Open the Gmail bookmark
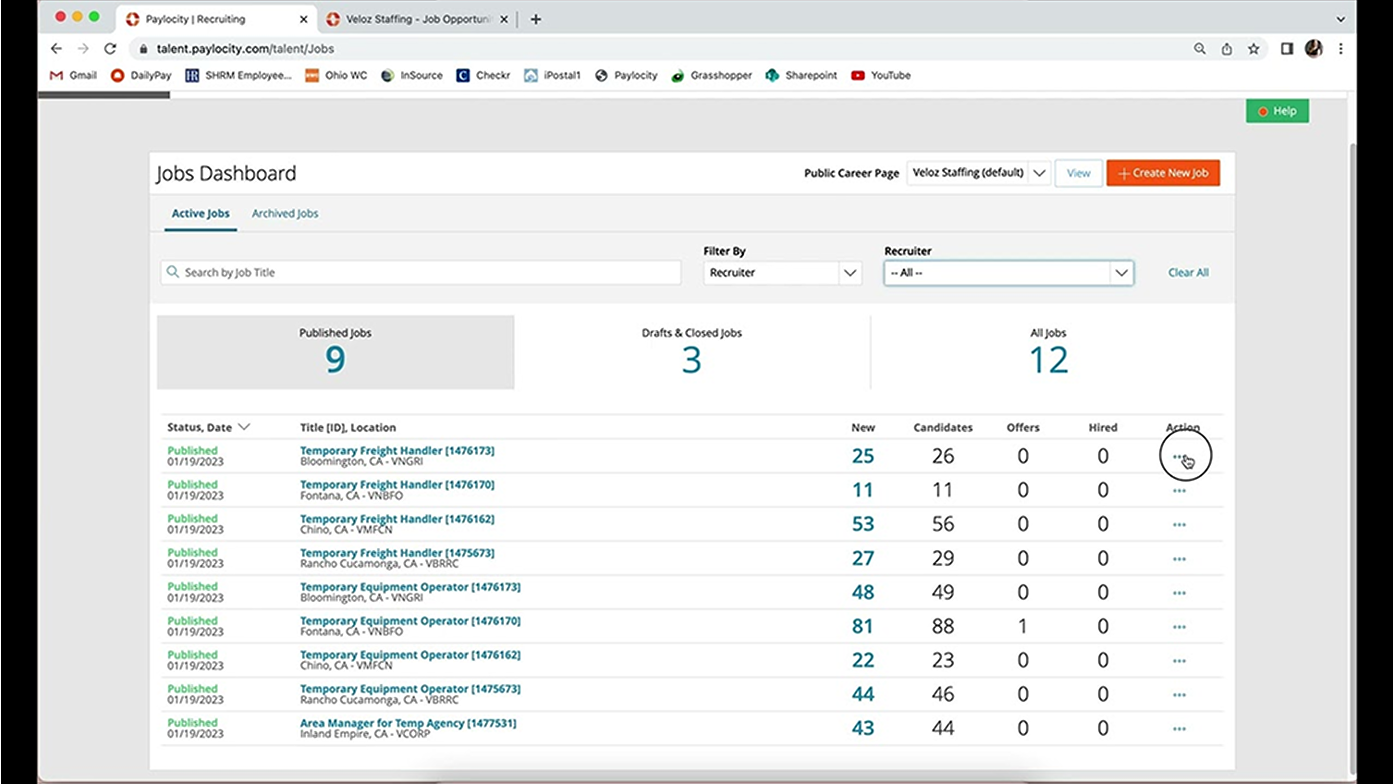Screen dimensions: 1393x784 tap(73, 75)
